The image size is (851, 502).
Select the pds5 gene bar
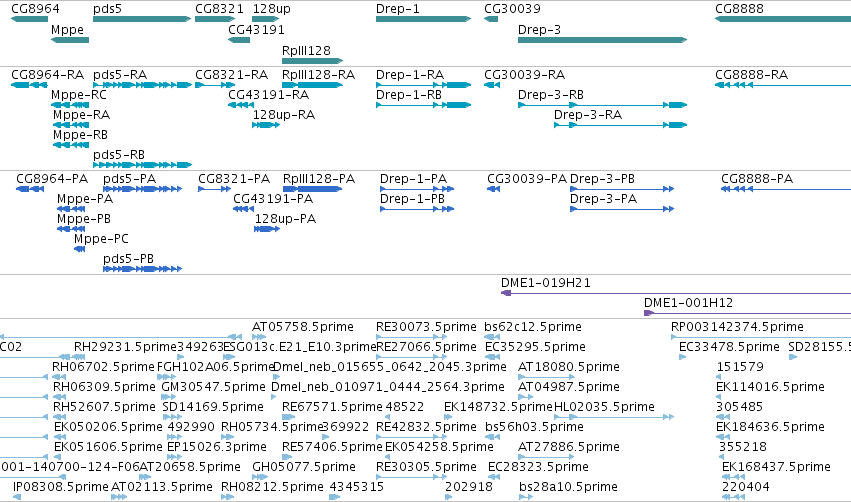coord(142,19)
